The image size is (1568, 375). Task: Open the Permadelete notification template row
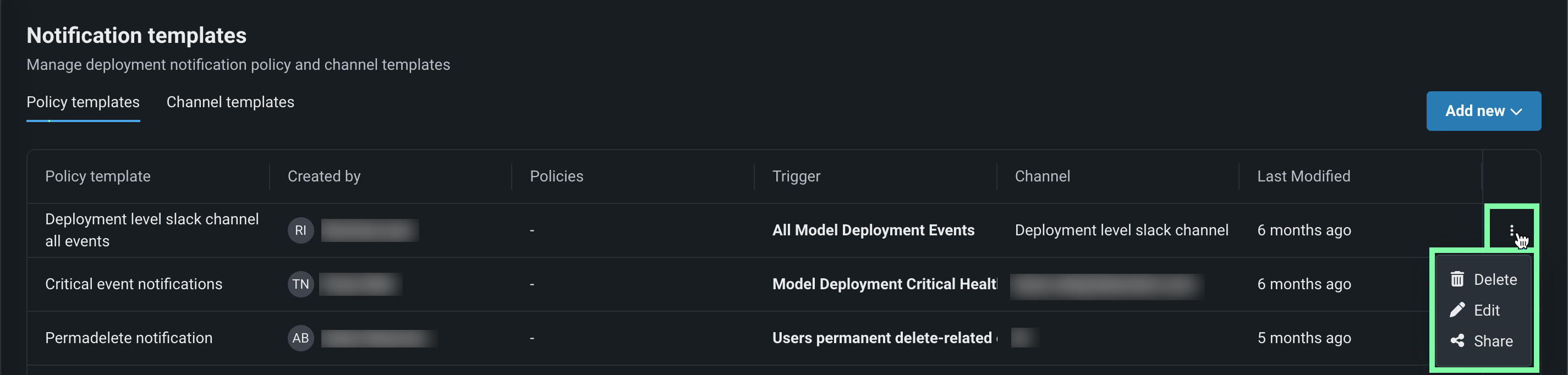pos(128,338)
